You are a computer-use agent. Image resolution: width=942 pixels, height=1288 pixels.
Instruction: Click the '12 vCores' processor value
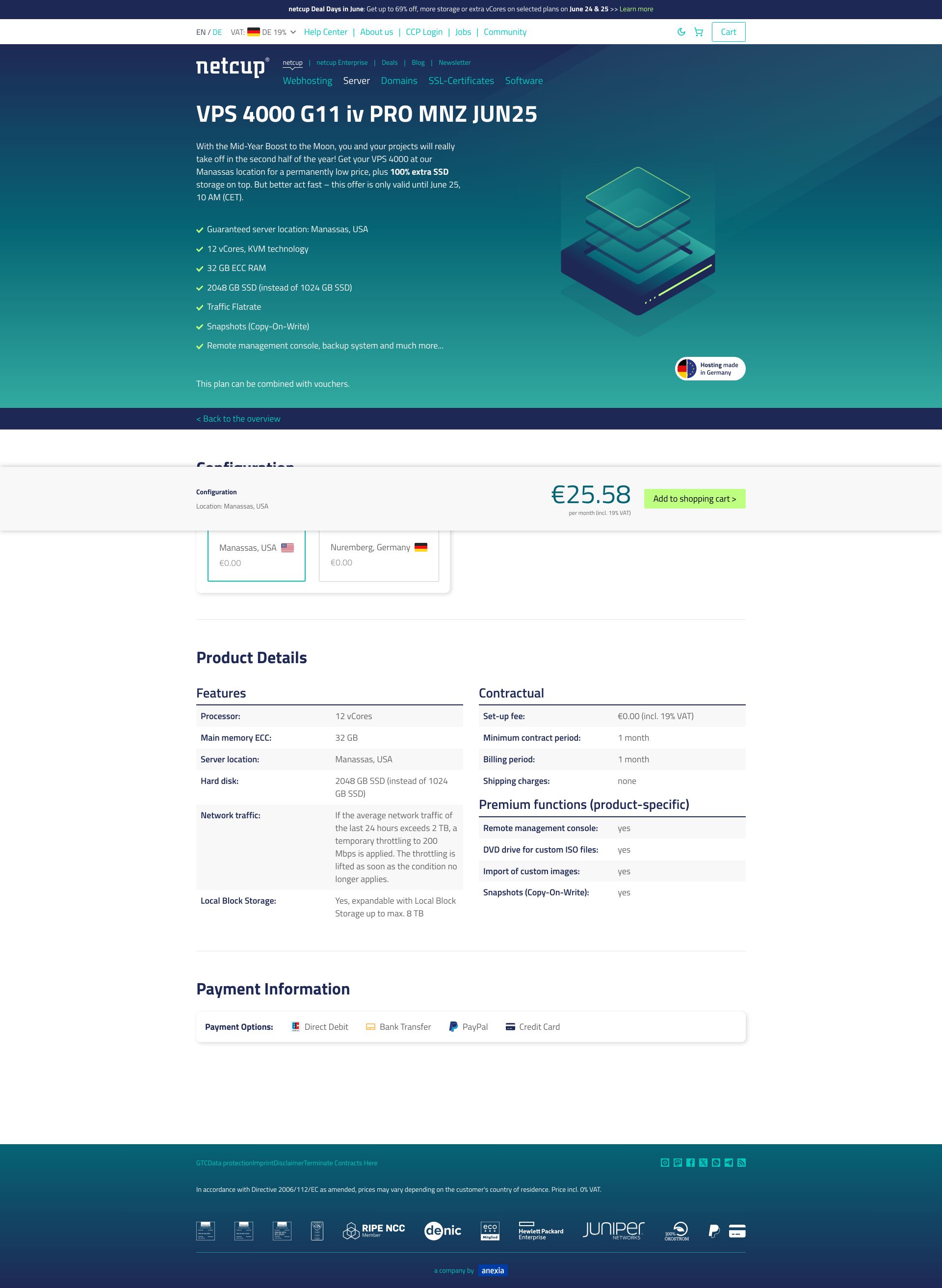(354, 716)
